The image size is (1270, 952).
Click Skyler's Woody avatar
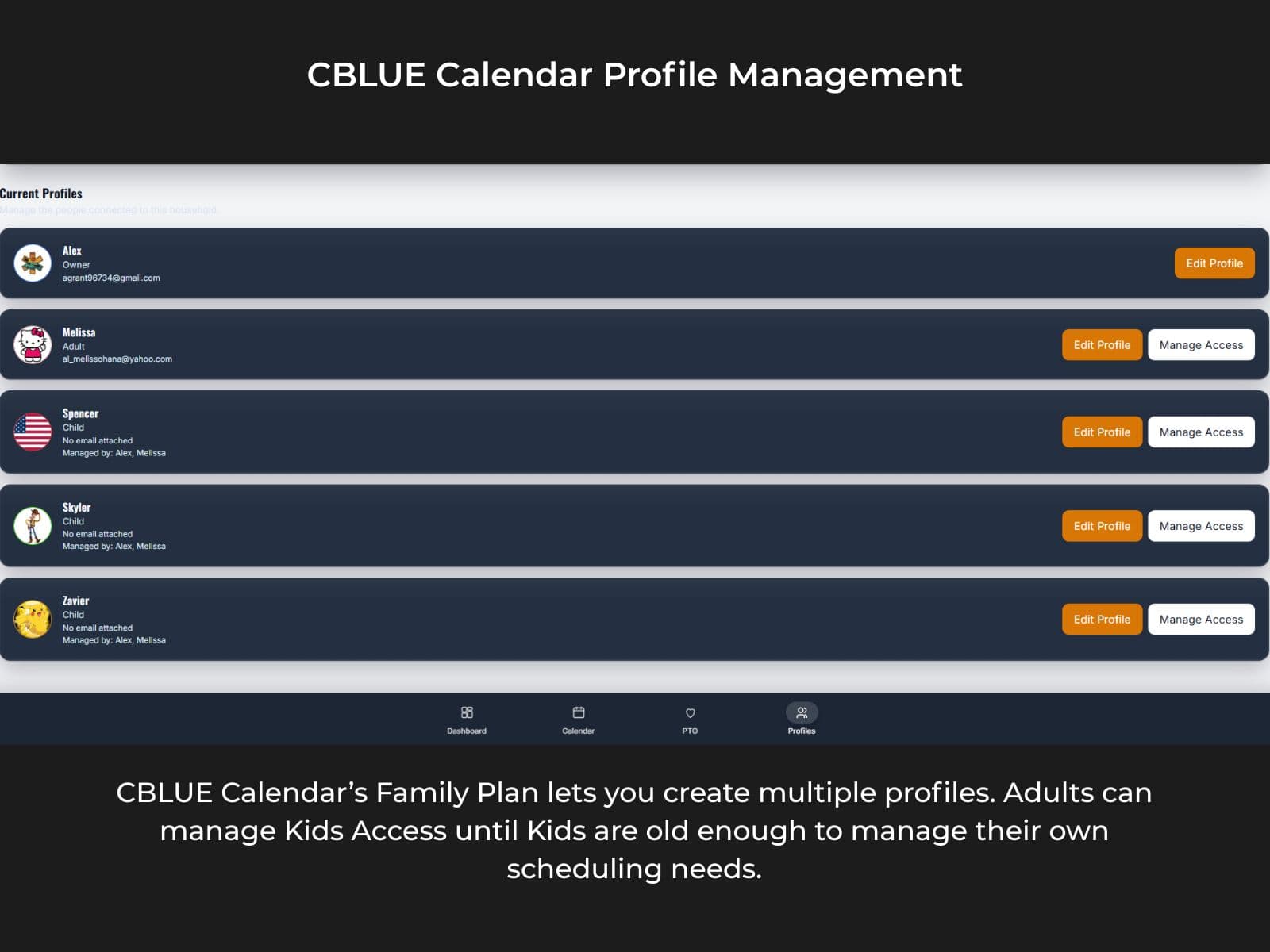[34, 525]
